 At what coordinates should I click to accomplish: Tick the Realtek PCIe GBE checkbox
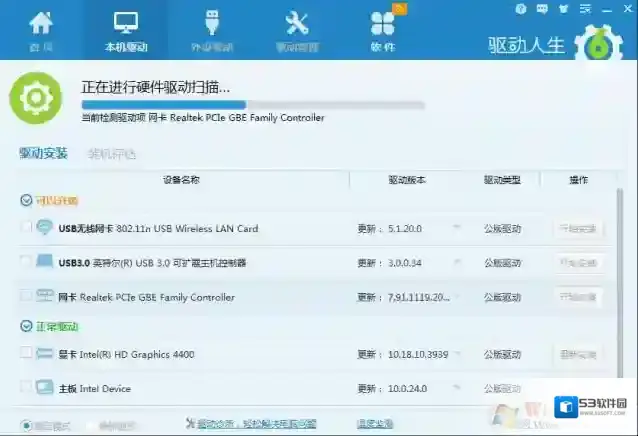26,296
